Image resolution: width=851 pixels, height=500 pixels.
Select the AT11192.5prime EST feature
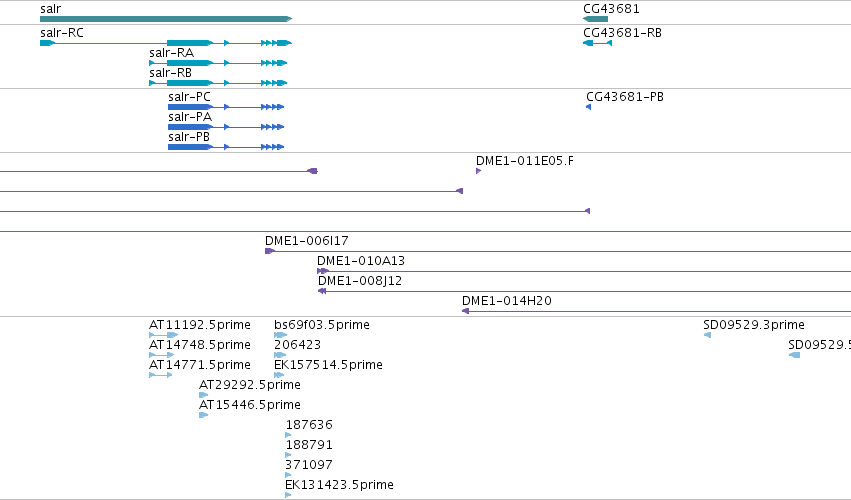point(163,335)
